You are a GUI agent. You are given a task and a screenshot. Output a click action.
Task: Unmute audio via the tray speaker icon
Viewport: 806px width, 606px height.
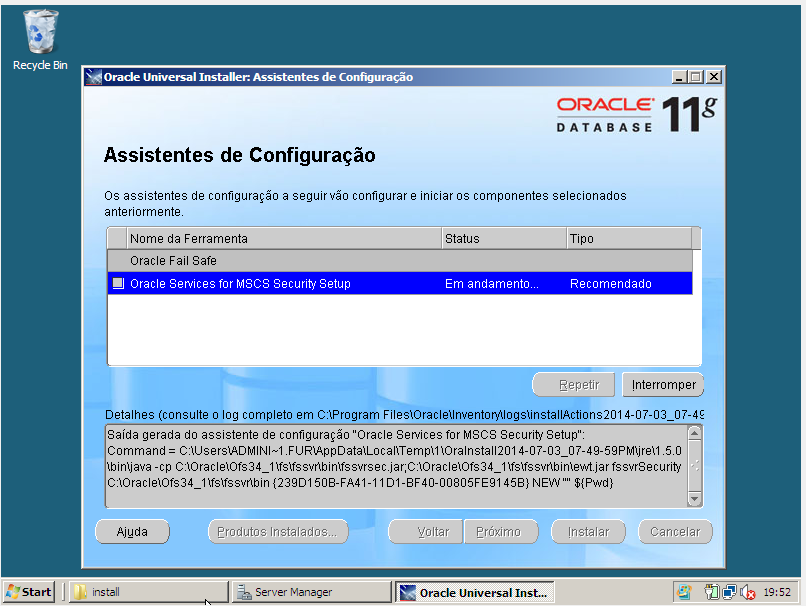click(746, 592)
